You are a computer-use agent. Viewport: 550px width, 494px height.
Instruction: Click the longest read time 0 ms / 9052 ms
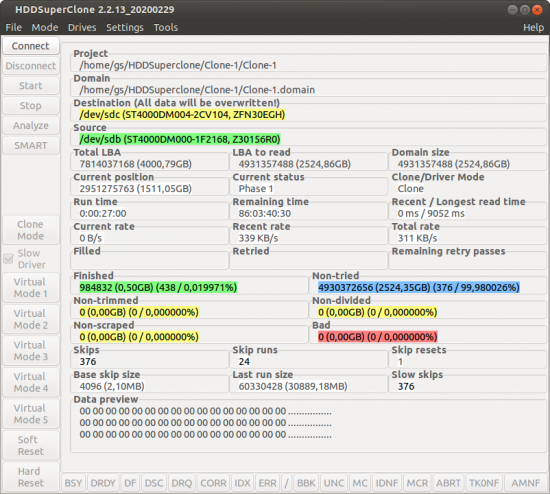(431, 213)
